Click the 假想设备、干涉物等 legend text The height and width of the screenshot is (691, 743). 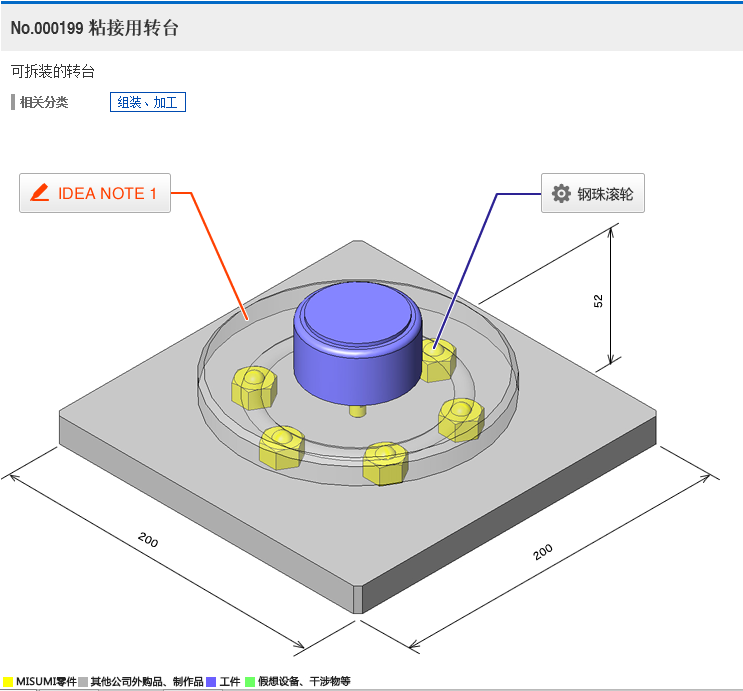304,682
